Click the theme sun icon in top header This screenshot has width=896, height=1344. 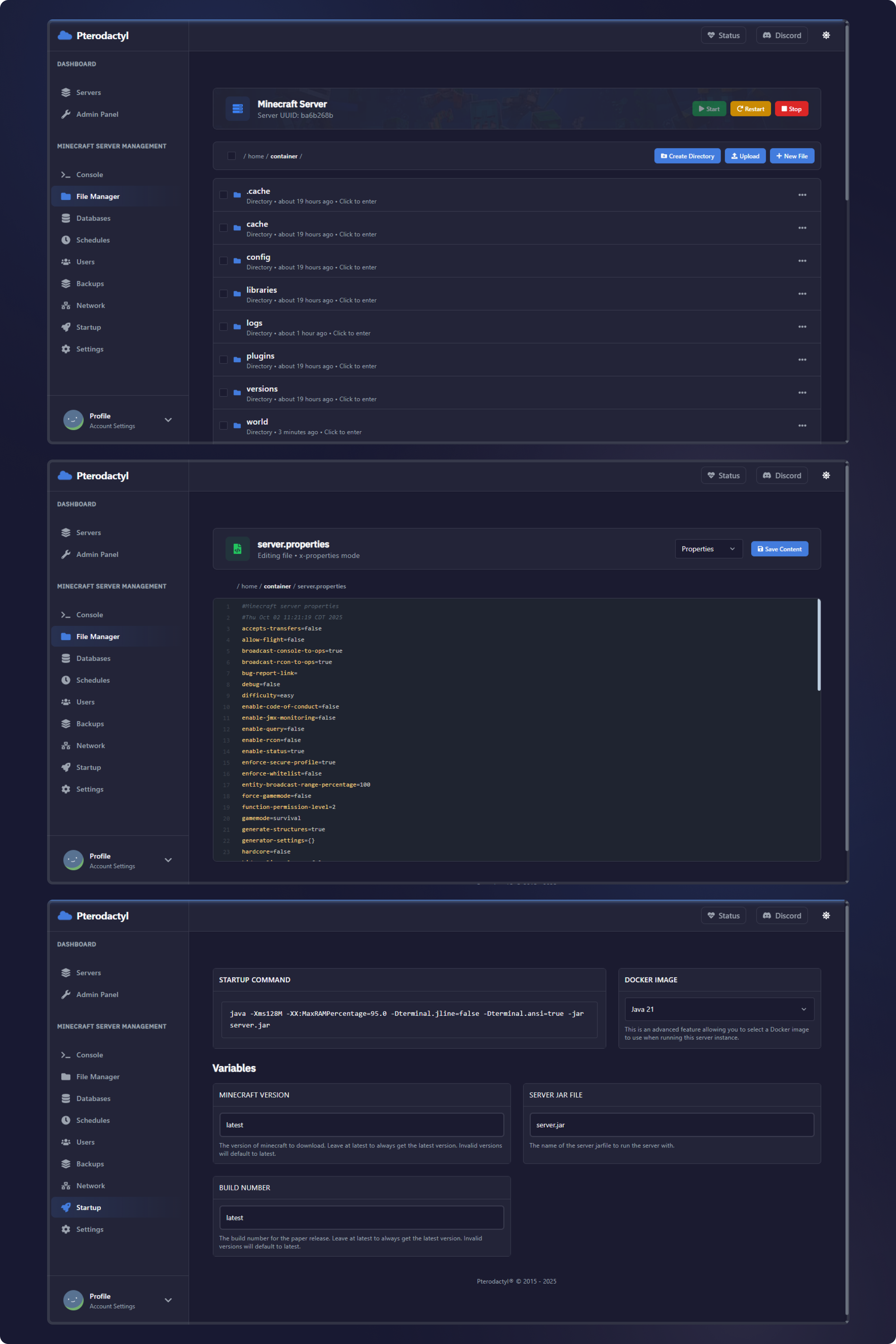click(x=826, y=35)
